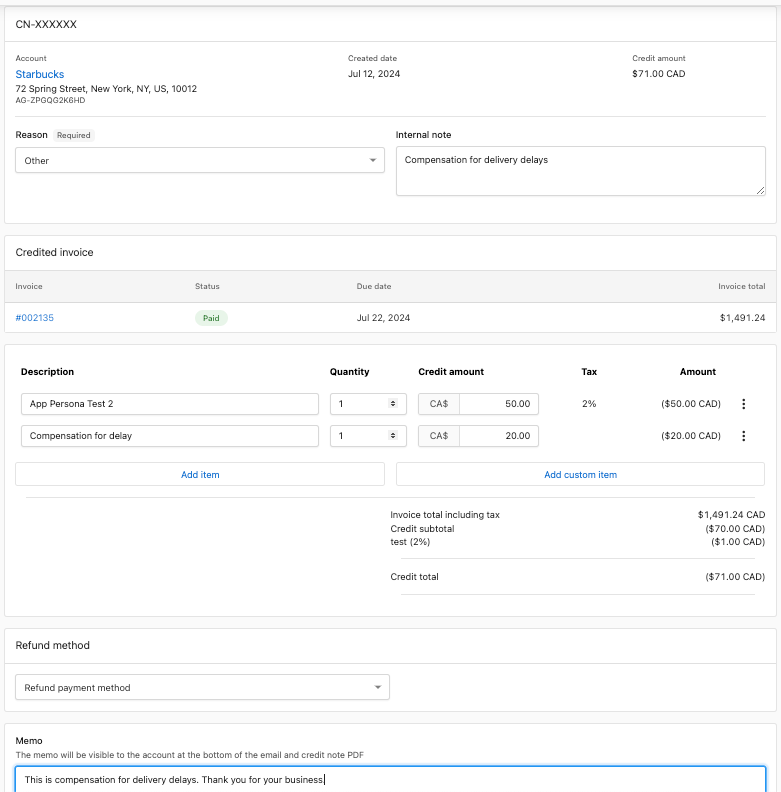Viewport: 781px width, 792px height.
Task: Click the test (2%) tax line label
Action: [410, 542]
